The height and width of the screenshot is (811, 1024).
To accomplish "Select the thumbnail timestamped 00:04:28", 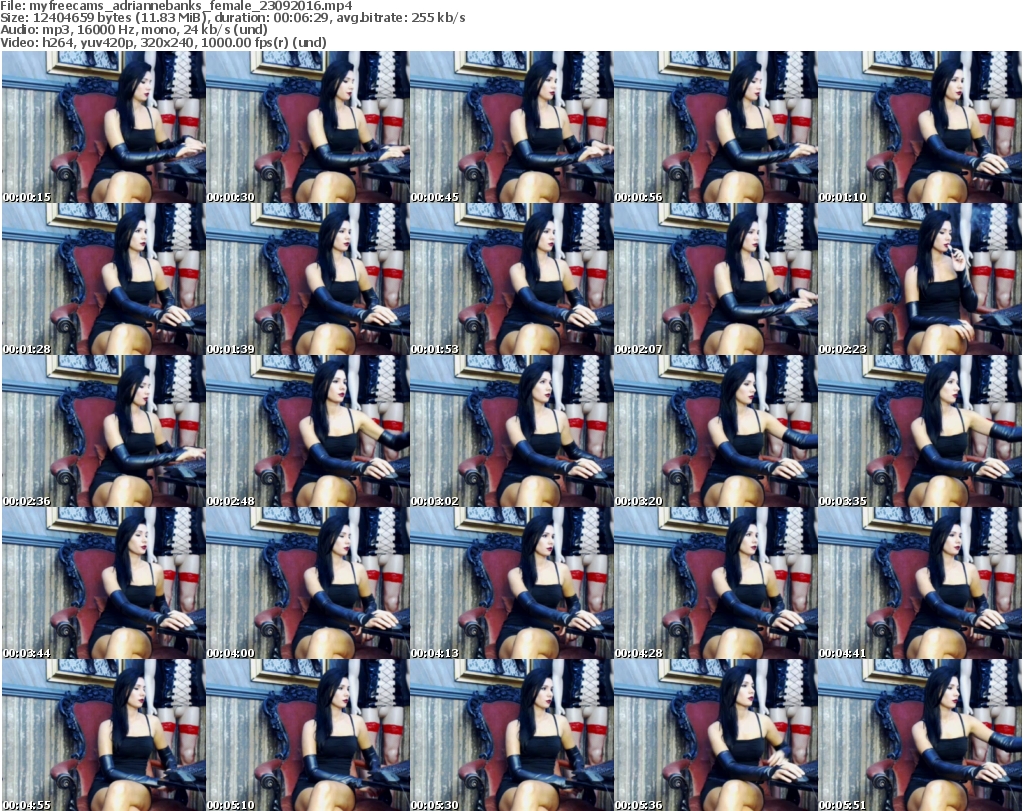I will tap(715, 583).
